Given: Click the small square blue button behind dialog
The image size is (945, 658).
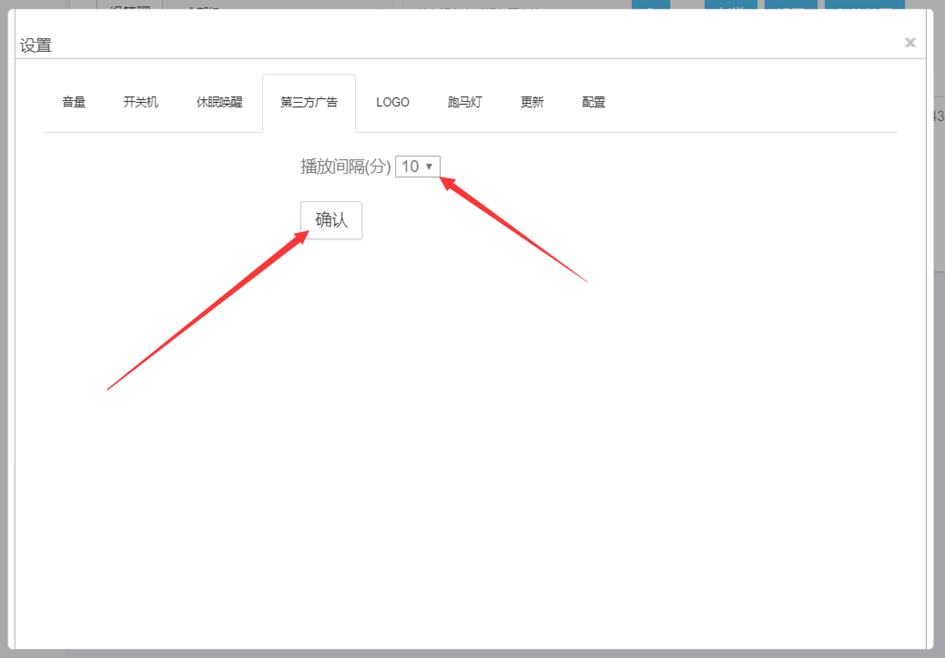Looking at the screenshot, I should [651, 4].
